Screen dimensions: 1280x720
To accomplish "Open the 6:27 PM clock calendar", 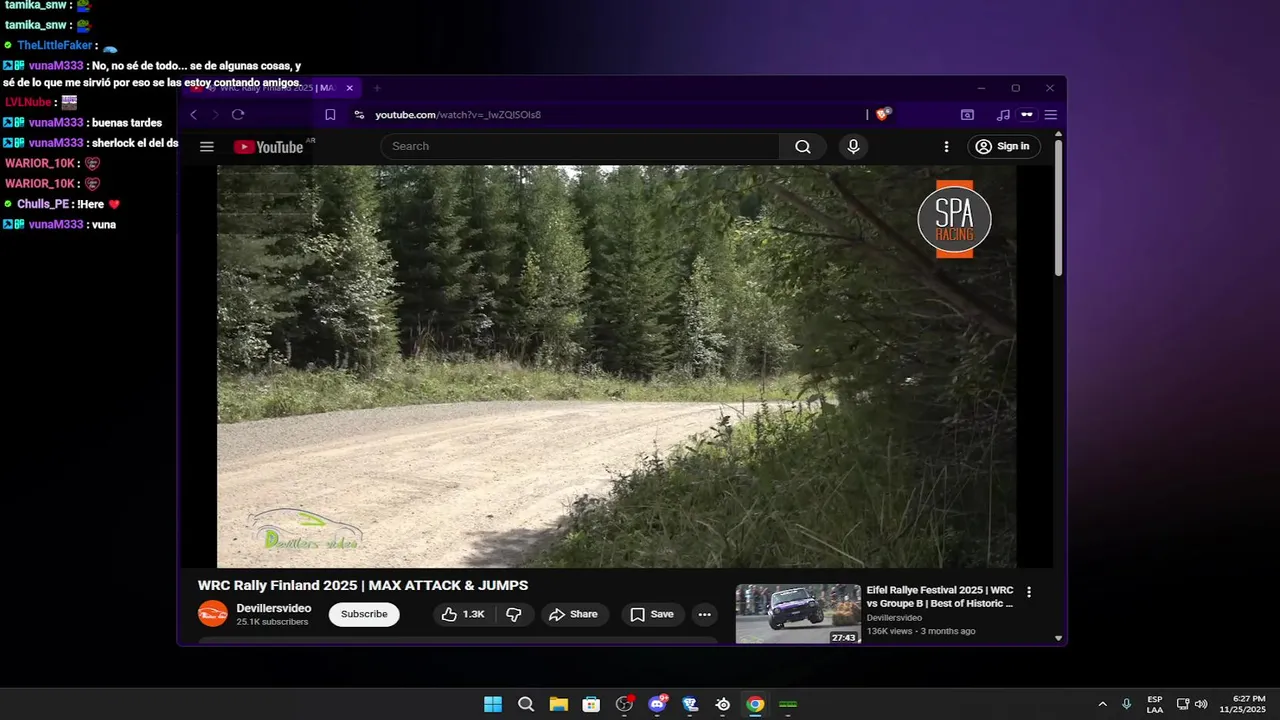I will [1242, 704].
